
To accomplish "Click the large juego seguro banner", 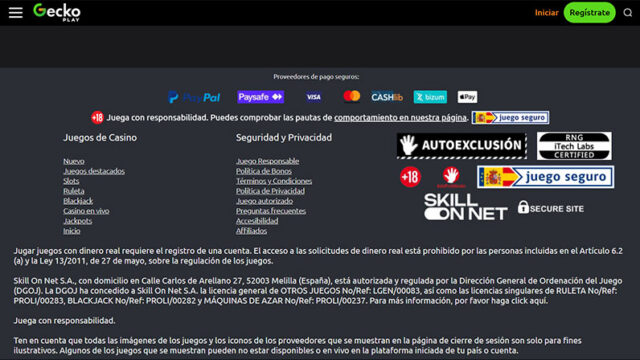I will point(545,177).
